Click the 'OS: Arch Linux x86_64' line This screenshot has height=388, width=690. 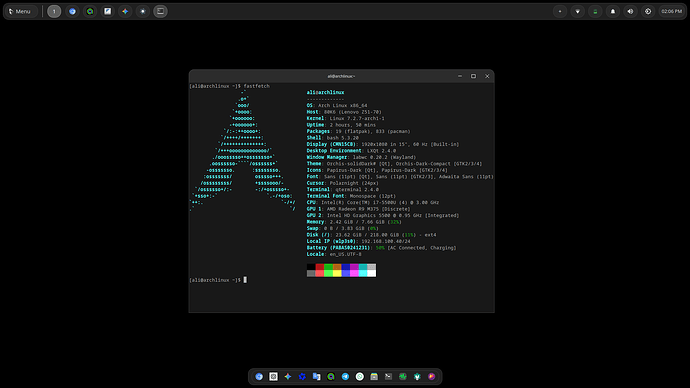(x=337, y=106)
